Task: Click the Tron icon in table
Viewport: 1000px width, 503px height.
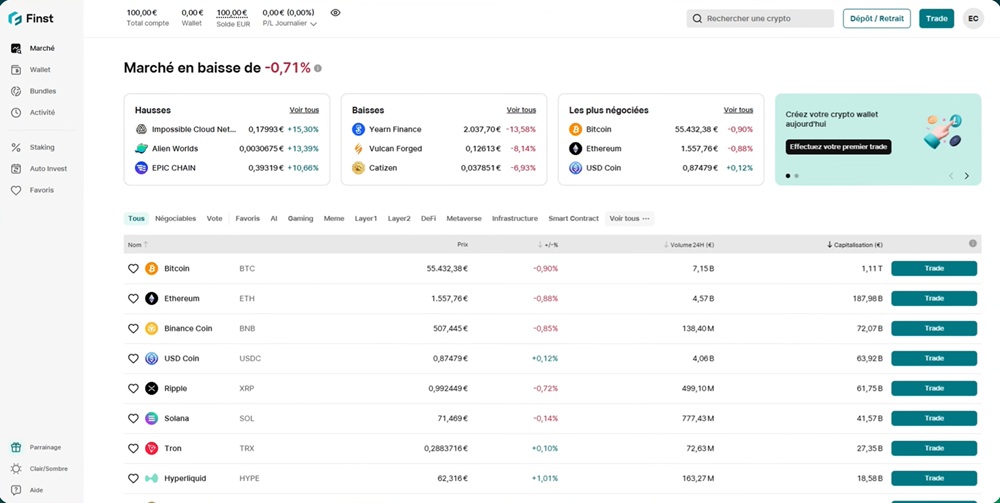Action: [151, 448]
